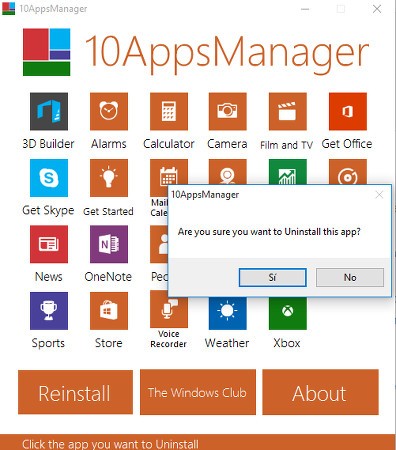Click the People tile
The width and height of the screenshot is (396, 450).
(159, 244)
